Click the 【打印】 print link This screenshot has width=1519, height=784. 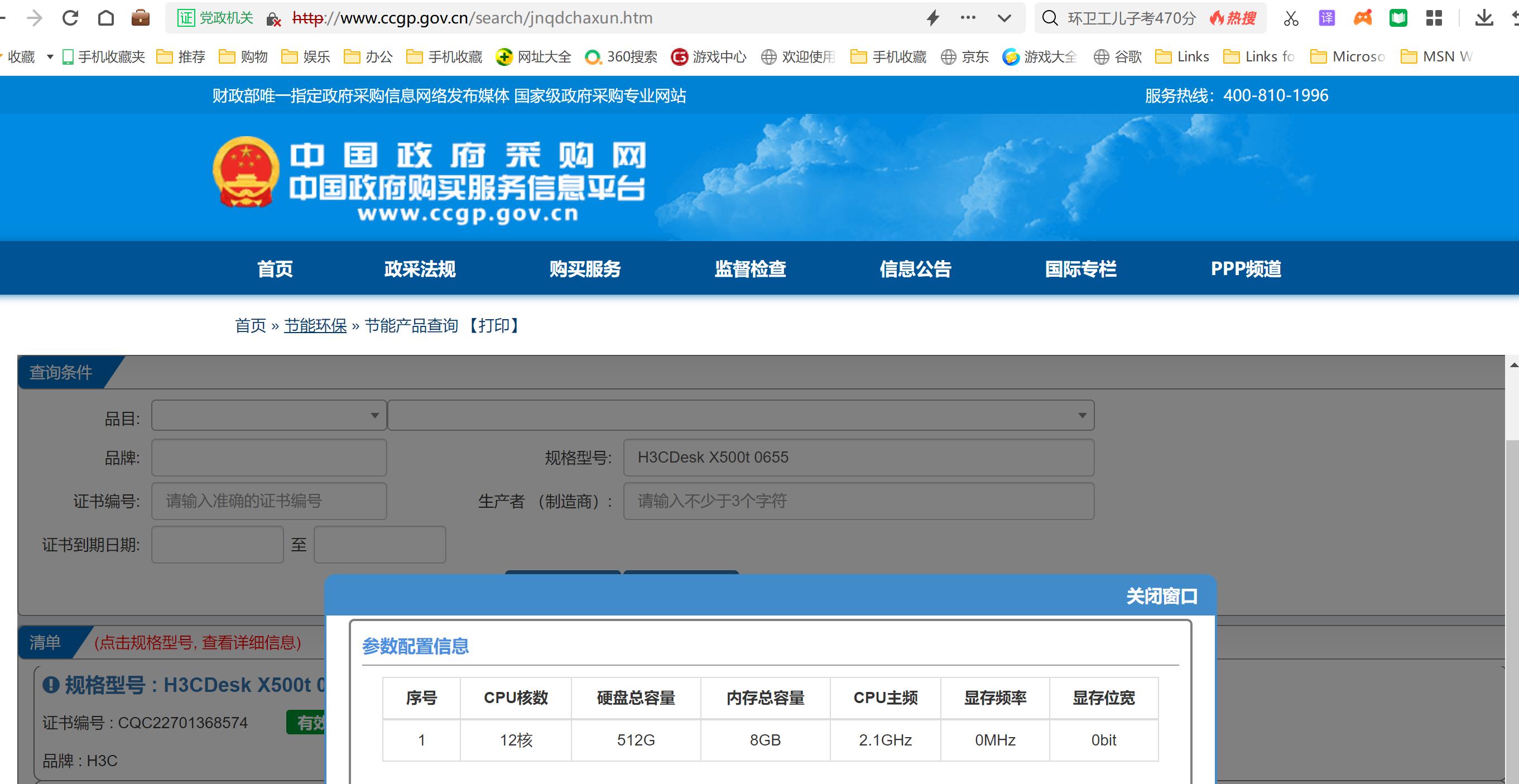coord(493,325)
